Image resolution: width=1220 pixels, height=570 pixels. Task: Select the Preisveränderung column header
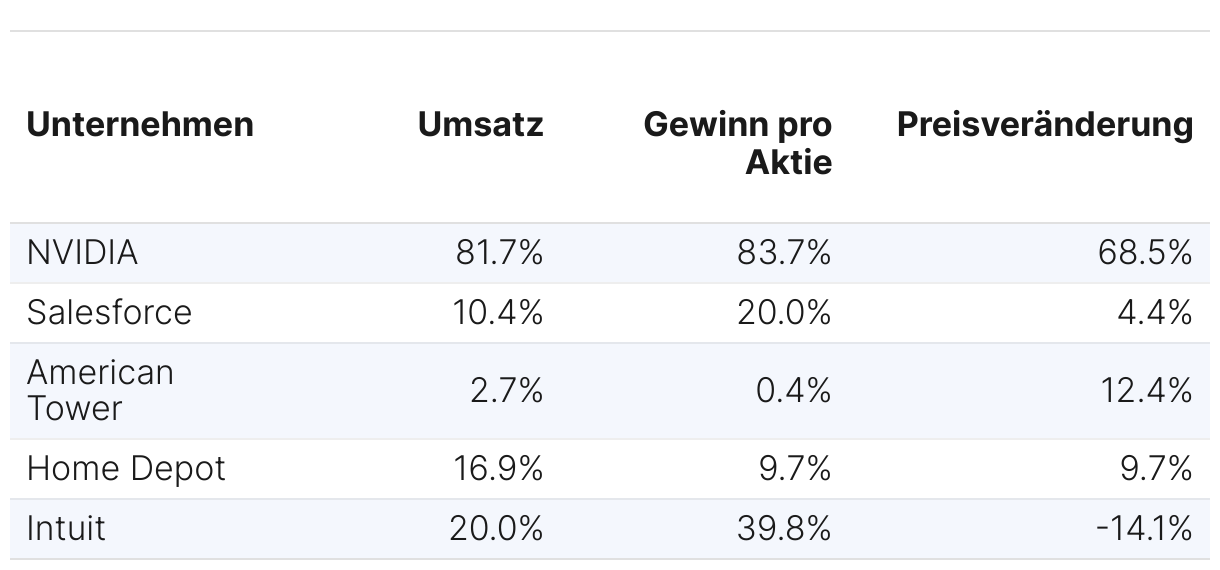[x=1044, y=125]
